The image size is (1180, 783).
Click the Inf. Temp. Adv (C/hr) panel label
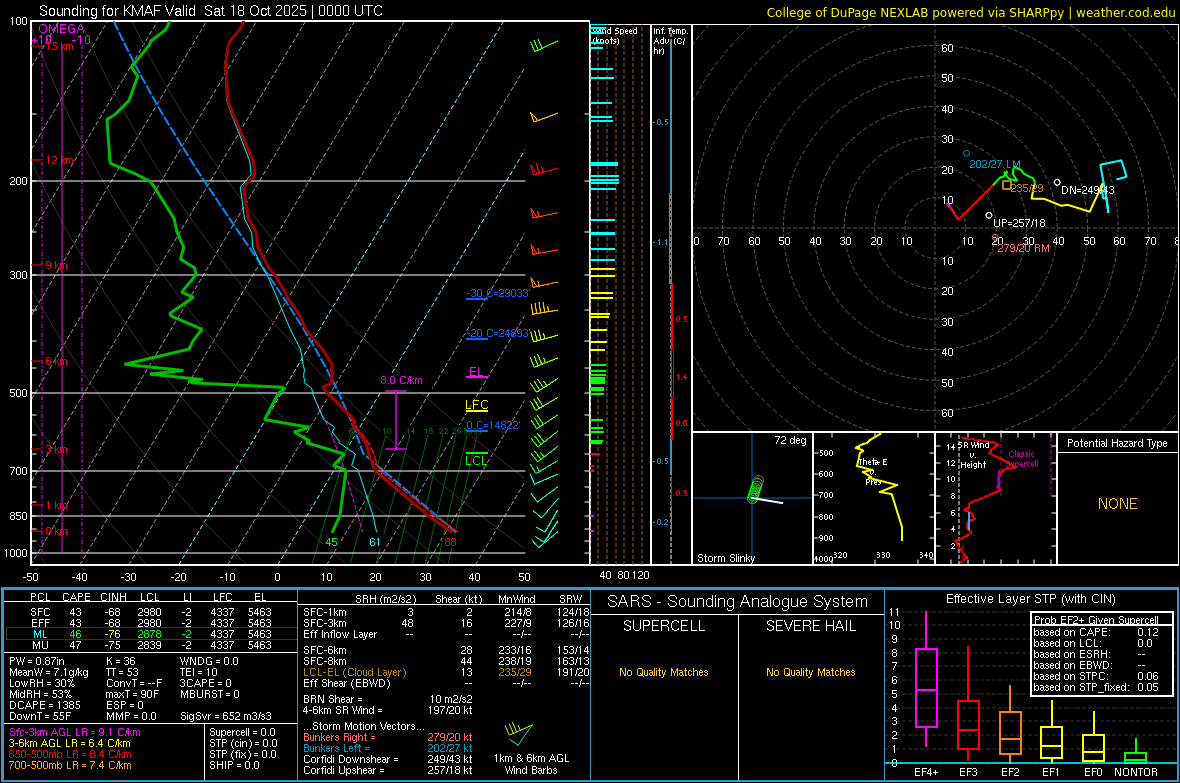(x=670, y=41)
